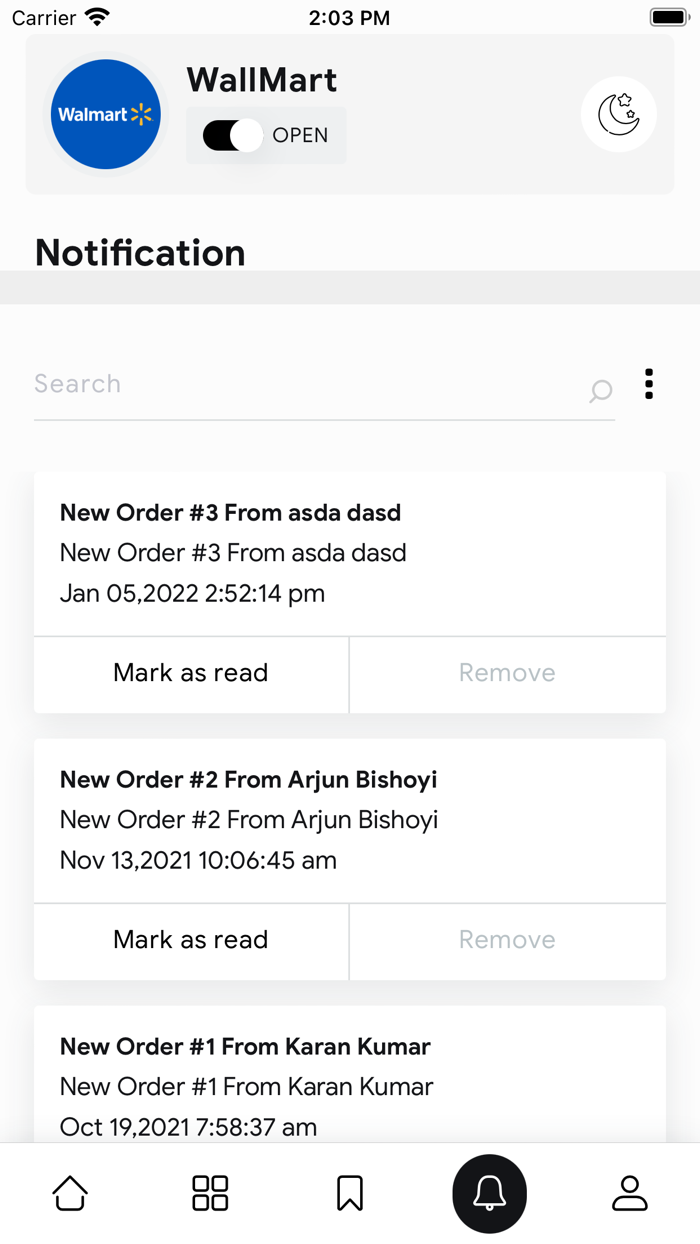The width and height of the screenshot is (700, 1244).
Task: Tap the WallMart store name
Action: point(262,80)
